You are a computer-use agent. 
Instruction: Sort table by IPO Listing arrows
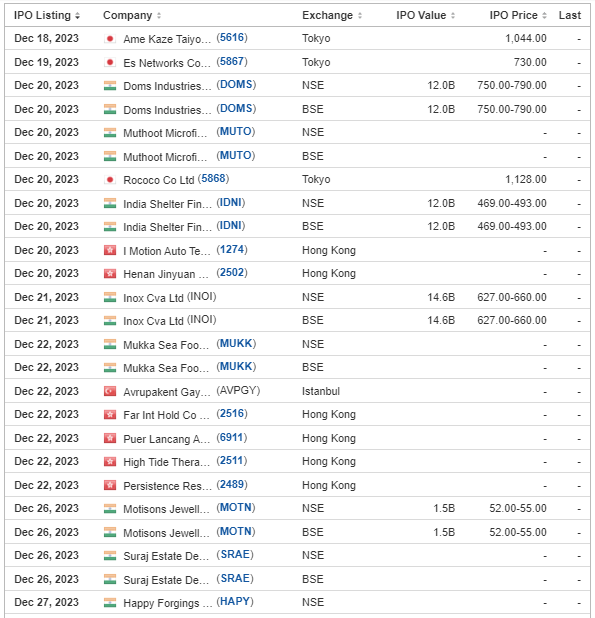pos(77,16)
